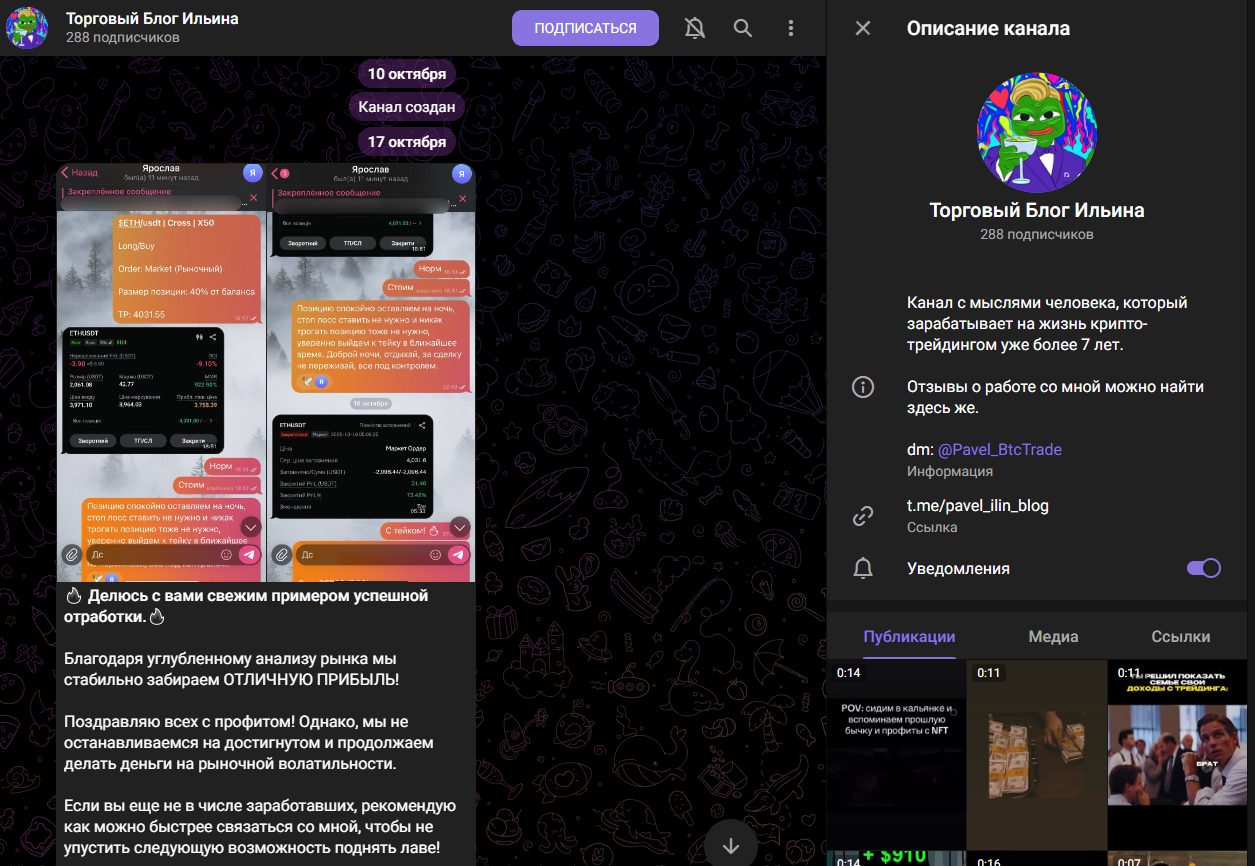Click the bell icon next to Уведомления
1255x866 pixels.
click(x=862, y=568)
